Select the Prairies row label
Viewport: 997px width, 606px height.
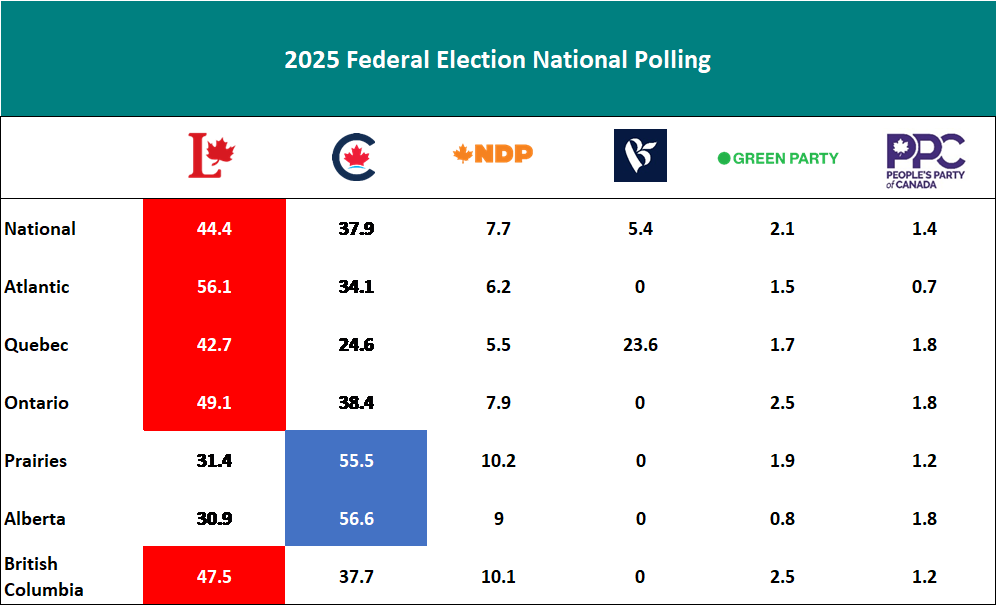click(36, 461)
